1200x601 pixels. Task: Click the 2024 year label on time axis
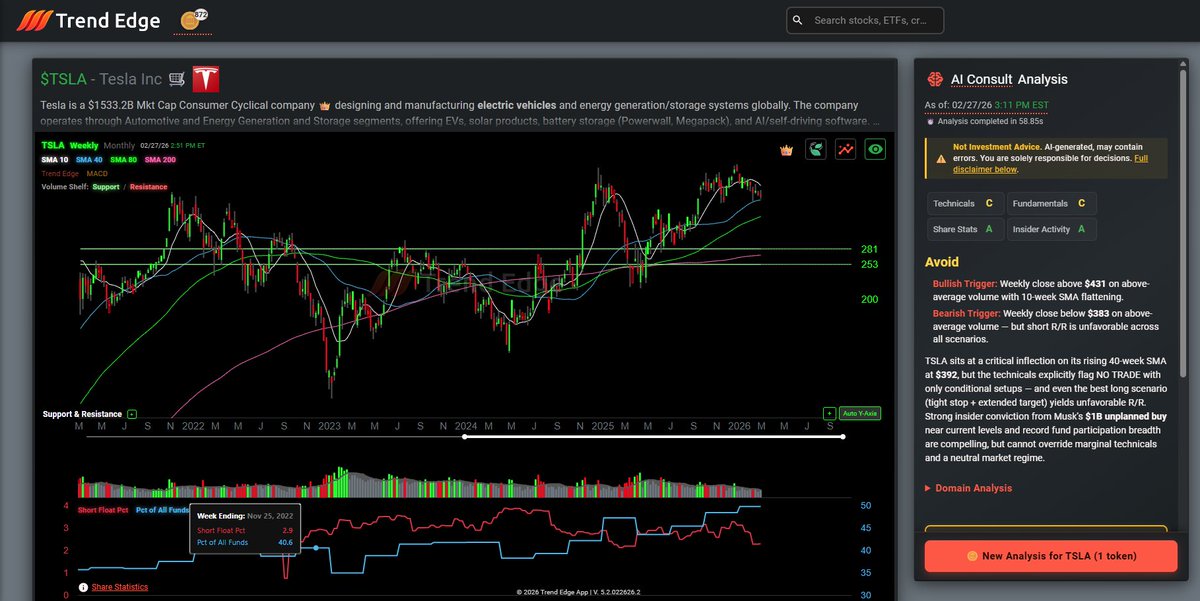(x=465, y=425)
